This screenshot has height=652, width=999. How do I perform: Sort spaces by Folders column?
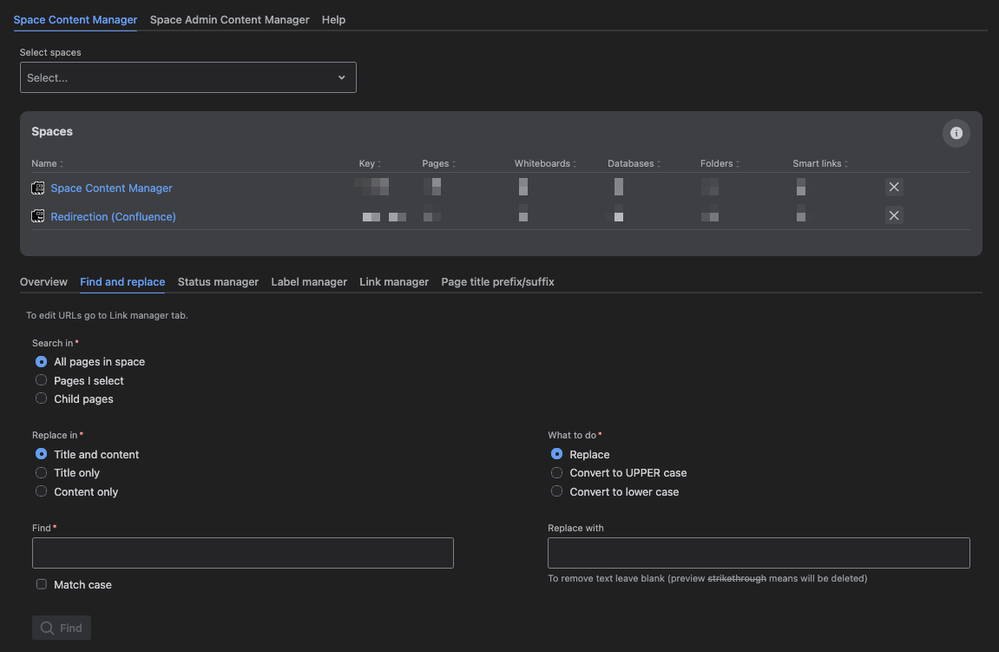pos(719,163)
